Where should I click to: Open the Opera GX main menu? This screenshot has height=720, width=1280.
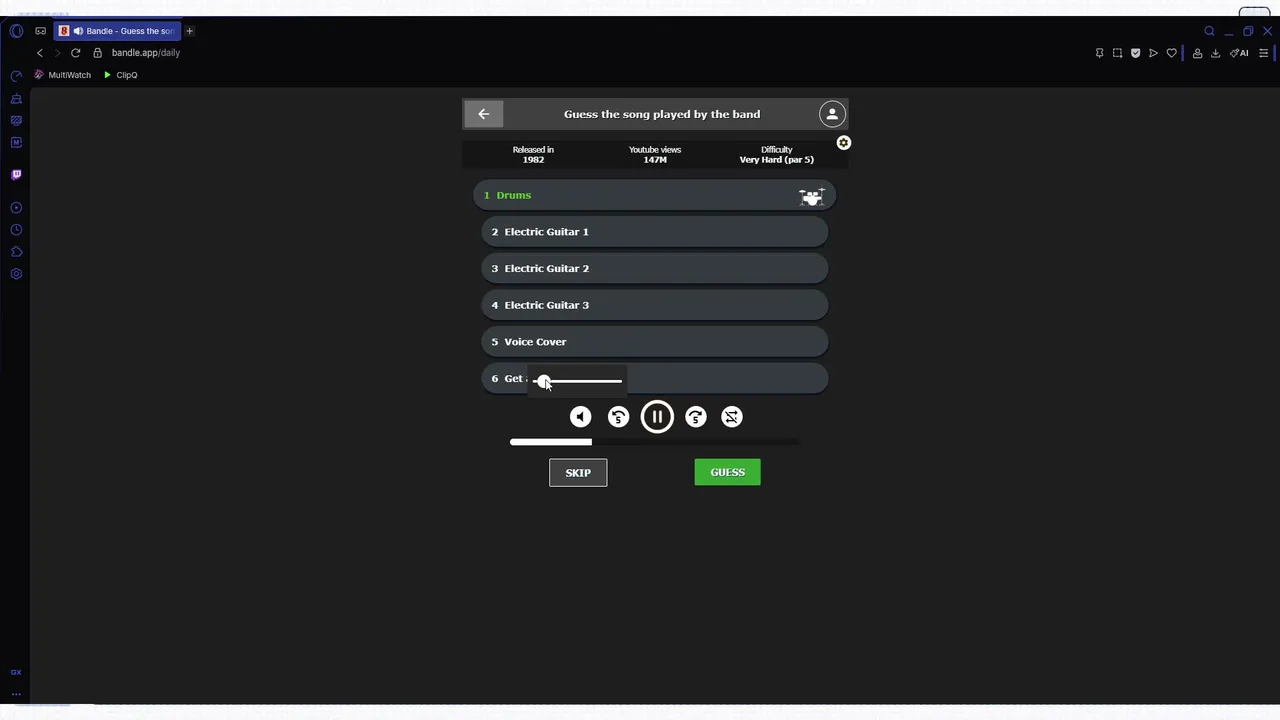(x=16, y=31)
